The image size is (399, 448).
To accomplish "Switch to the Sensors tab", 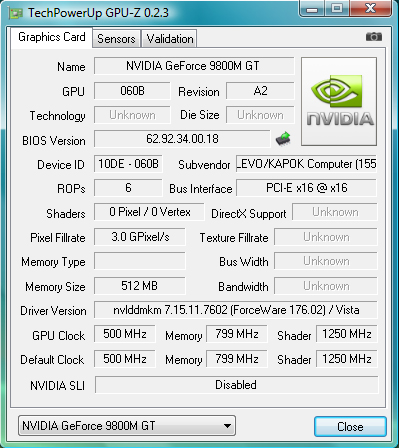I will click(116, 39).
